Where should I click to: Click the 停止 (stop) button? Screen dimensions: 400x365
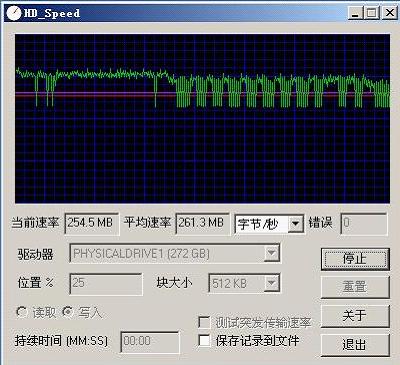355,259
